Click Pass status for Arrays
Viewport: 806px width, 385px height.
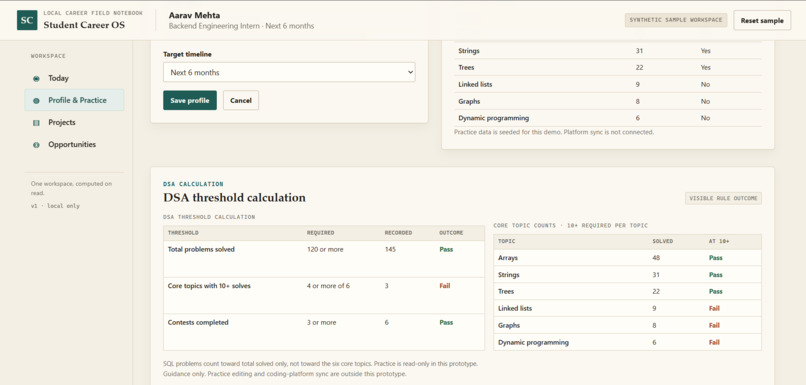coord(716,258)
